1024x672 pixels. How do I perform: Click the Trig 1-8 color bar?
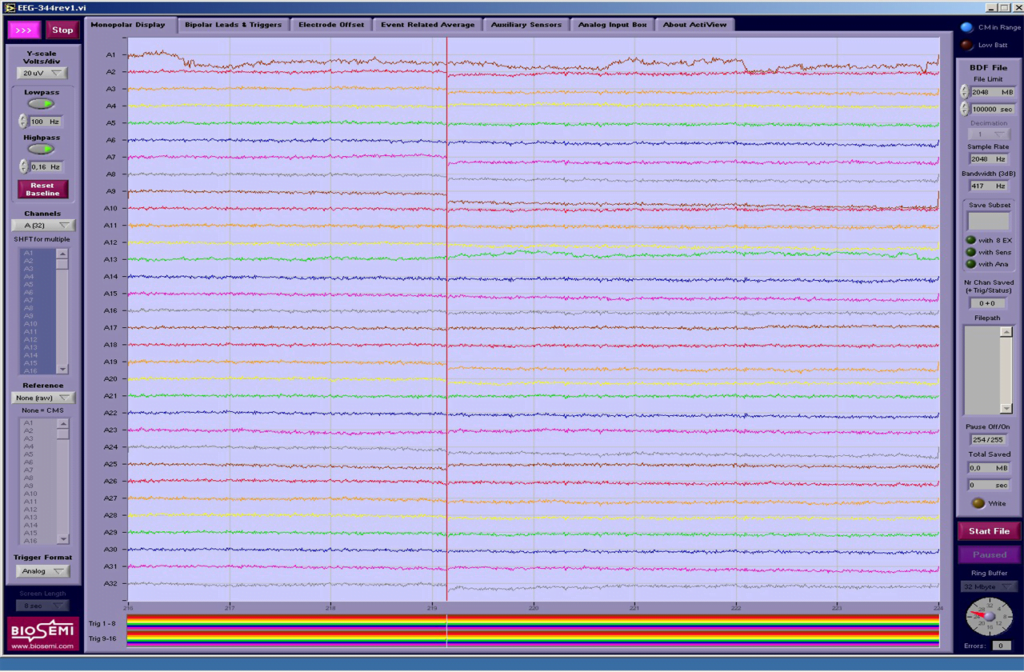[x=533, y=624]
